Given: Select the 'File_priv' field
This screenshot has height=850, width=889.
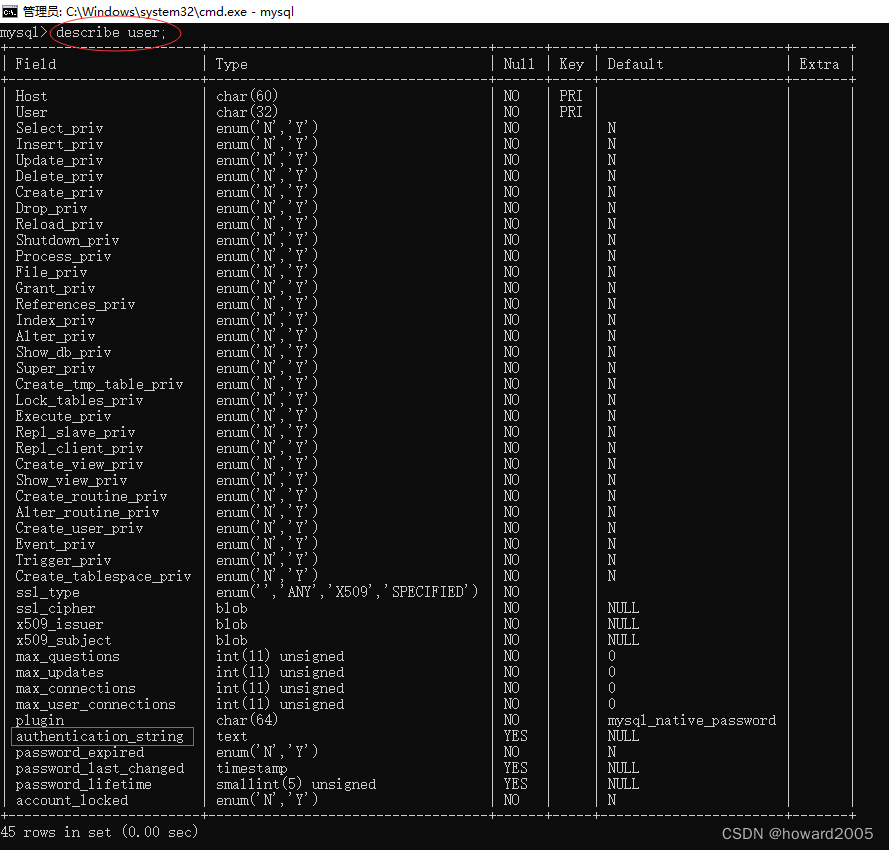Looking at the screenshot, I should [x=52, y=272].
